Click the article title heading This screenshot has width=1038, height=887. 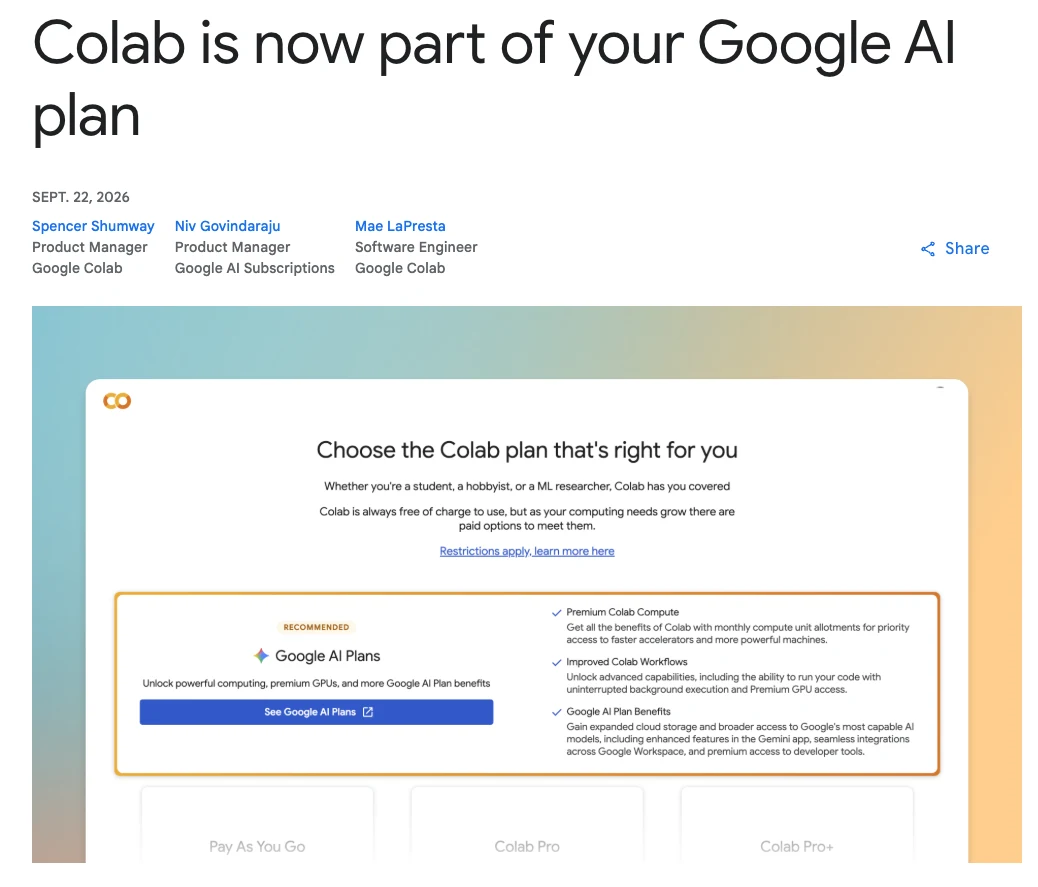pyautogui.click(x=494, y=78)
